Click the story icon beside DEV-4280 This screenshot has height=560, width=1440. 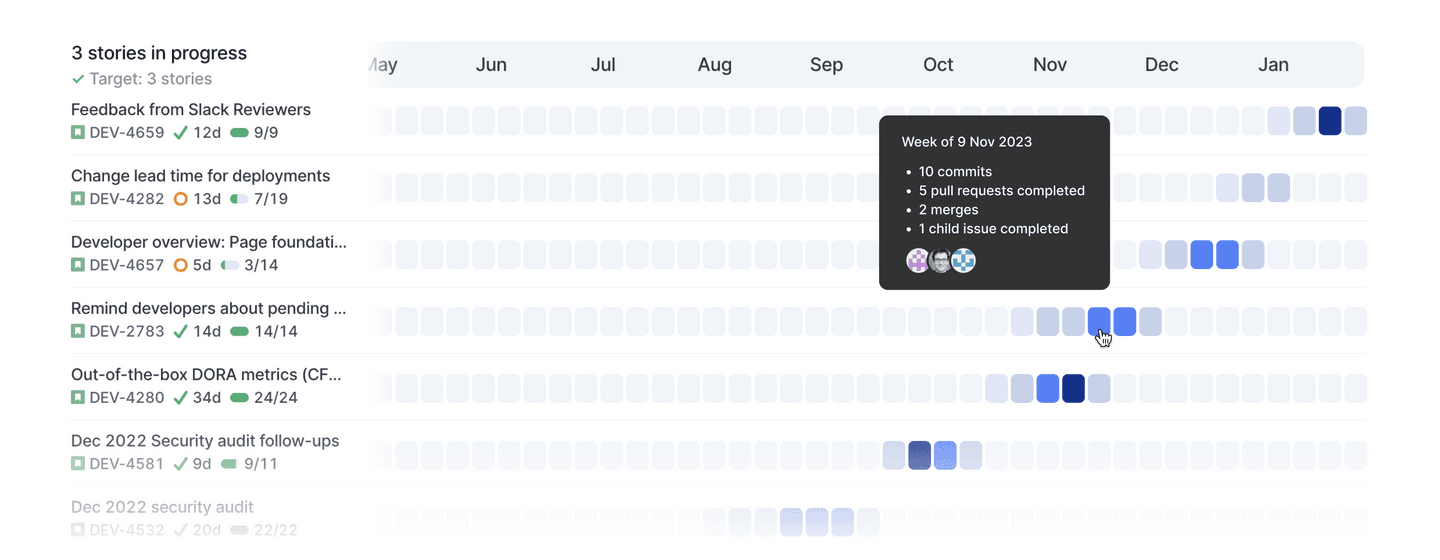point(77,398)
